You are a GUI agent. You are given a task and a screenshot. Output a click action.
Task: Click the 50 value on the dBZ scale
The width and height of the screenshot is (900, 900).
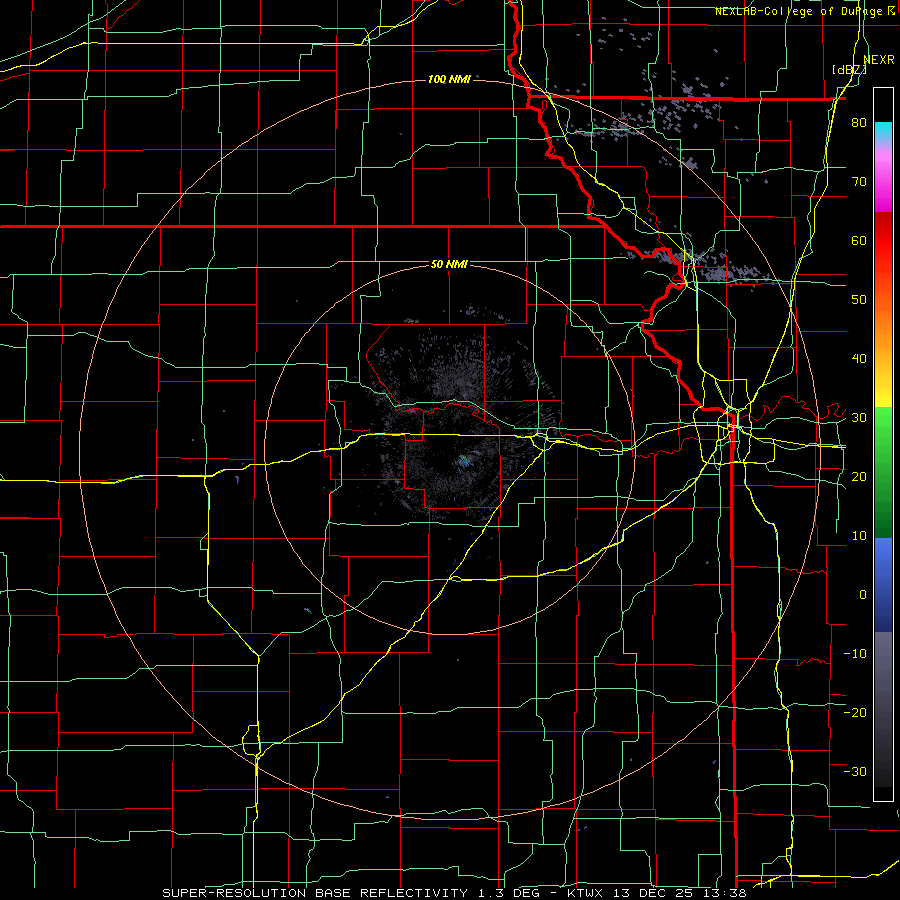(x=859, y=300)
